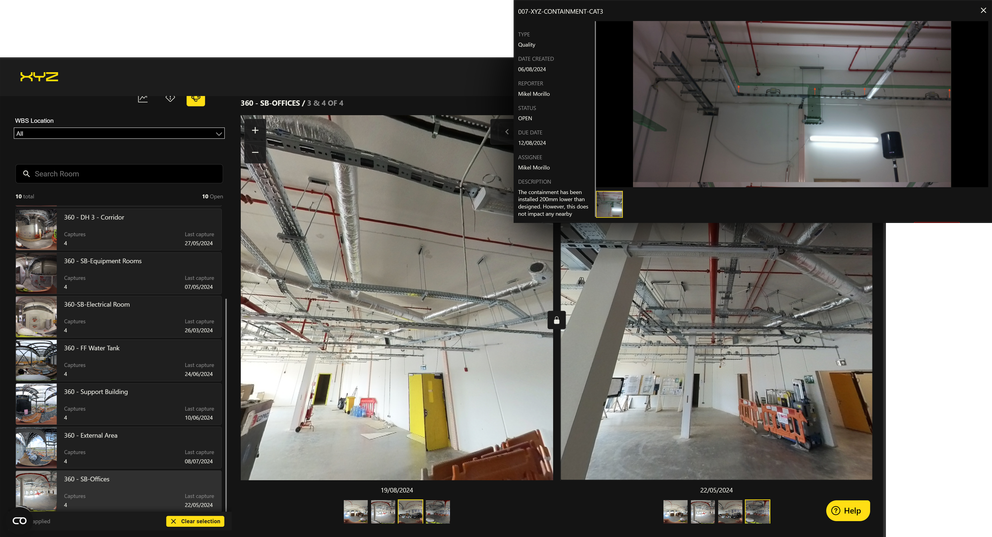Viewport: 992px width, 537px height.
Task: Close the 007-XYZ-CONTAINMENT-CAT3 issue panel
Action: pos(983,10)
